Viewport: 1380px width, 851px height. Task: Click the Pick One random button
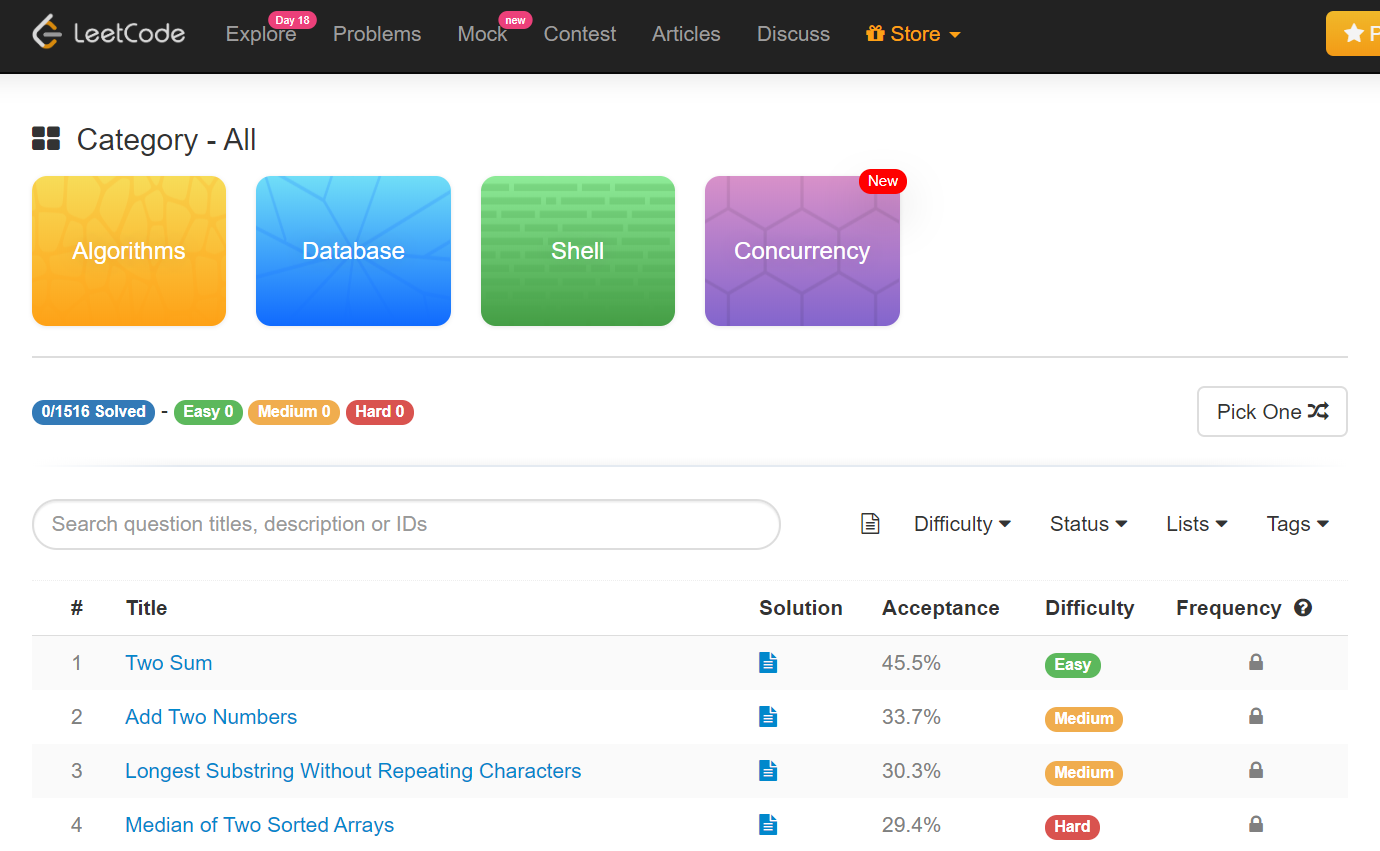(x=1272, y=412)
